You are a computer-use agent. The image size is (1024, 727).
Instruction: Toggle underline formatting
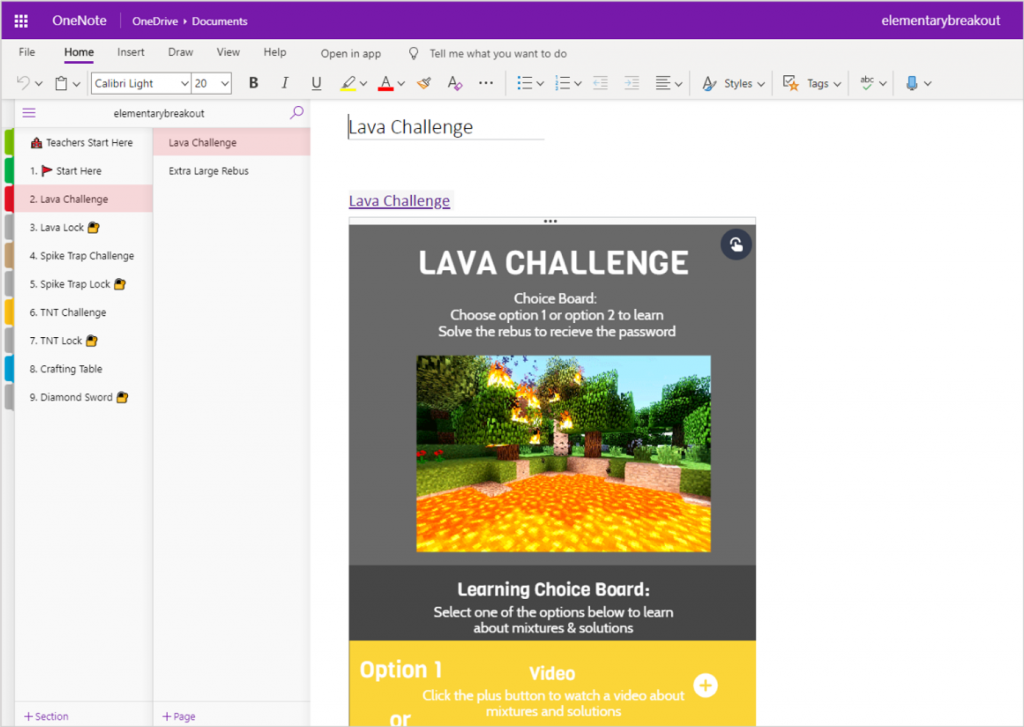[x=317, y=84]
